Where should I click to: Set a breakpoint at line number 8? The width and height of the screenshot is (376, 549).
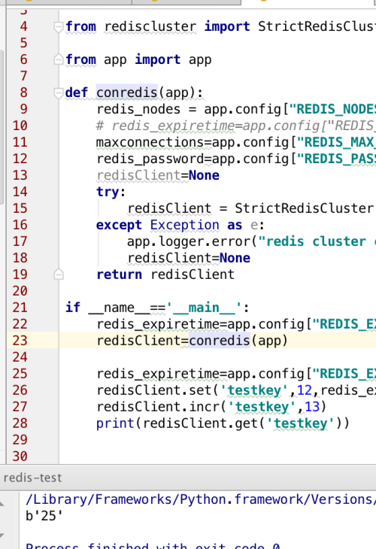pos(23,92)
